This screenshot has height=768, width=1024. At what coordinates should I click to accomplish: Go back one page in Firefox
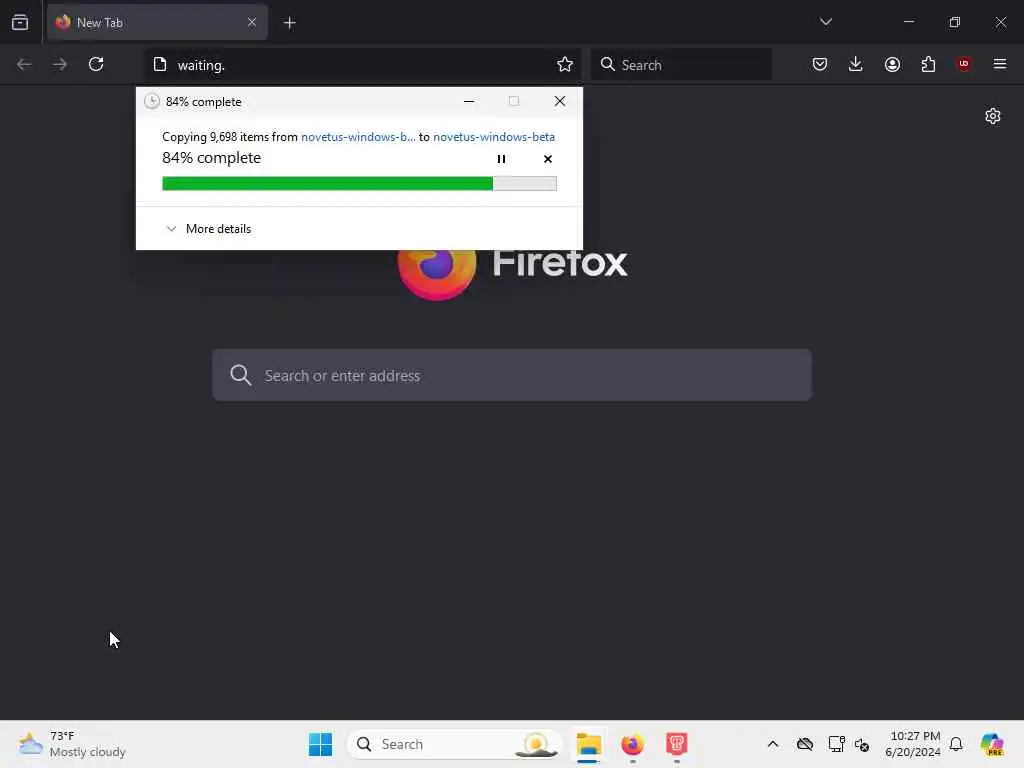tap(24, 64)
